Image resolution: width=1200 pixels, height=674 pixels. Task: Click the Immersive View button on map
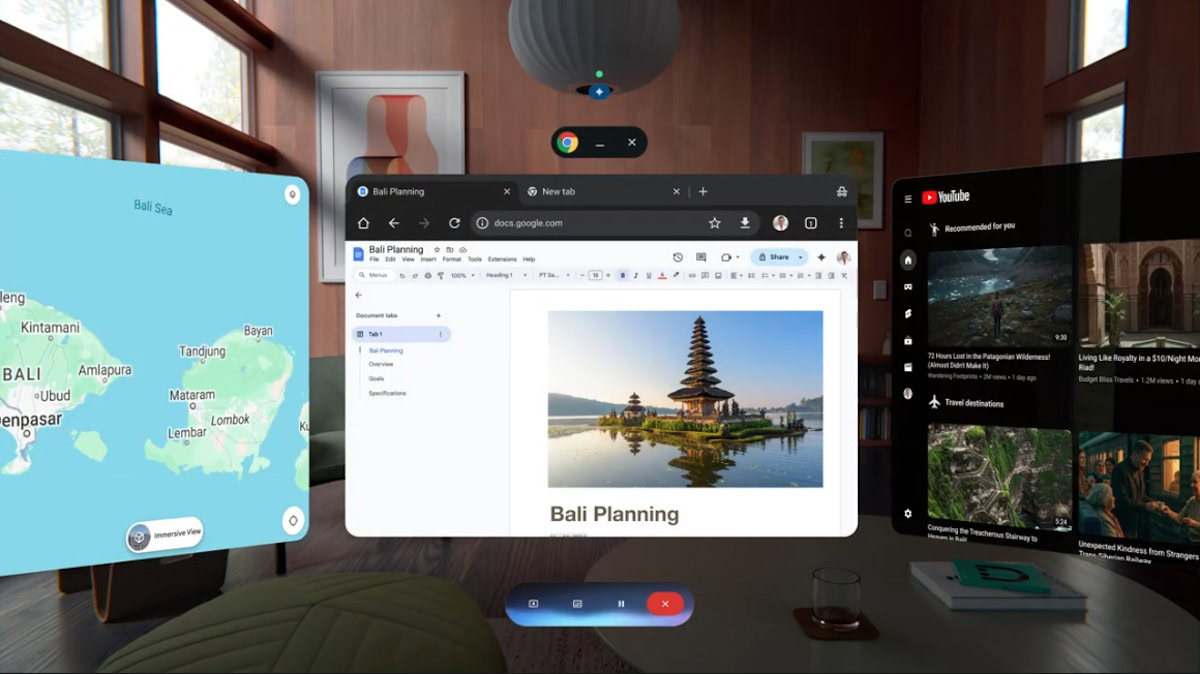166,535
